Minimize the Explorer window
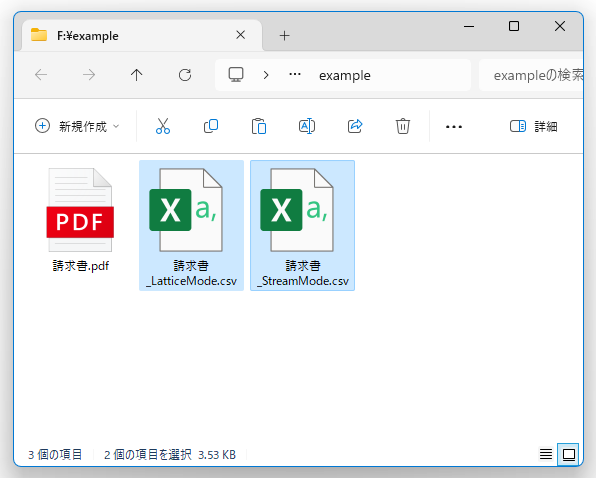 pyautogui.click(x=469, y=27)
